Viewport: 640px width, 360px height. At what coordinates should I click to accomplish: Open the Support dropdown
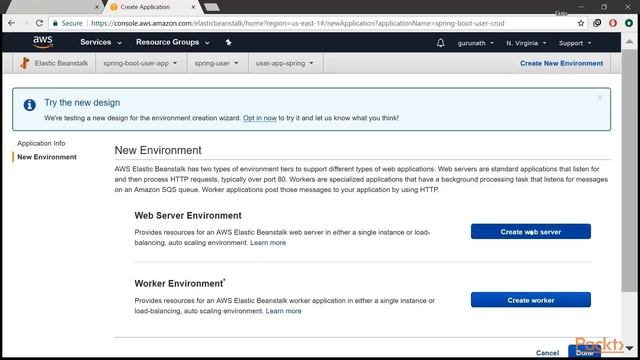(x=575, y=43)
